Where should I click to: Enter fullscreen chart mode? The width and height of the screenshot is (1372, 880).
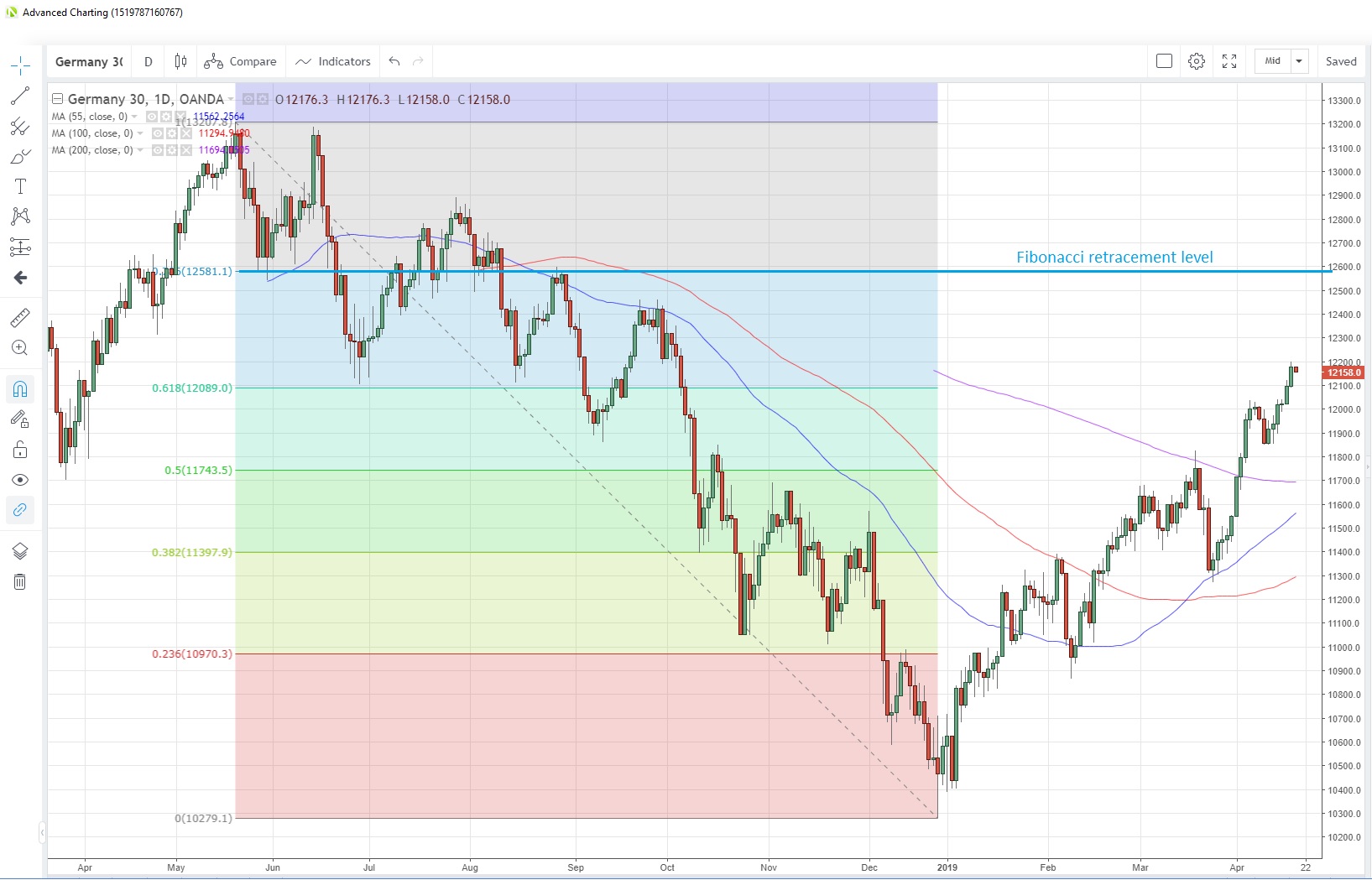[x=1229, y=61]
